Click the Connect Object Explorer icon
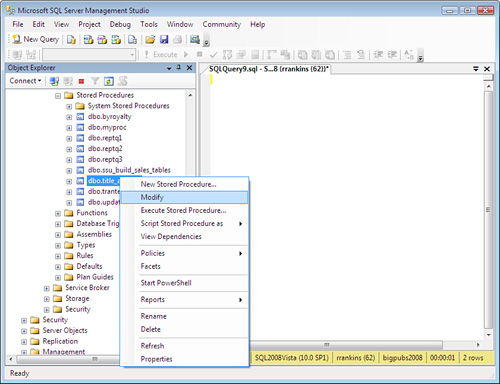Image resolution: width=500 pixels, height=384 pixels. click(x=54, y=81)
